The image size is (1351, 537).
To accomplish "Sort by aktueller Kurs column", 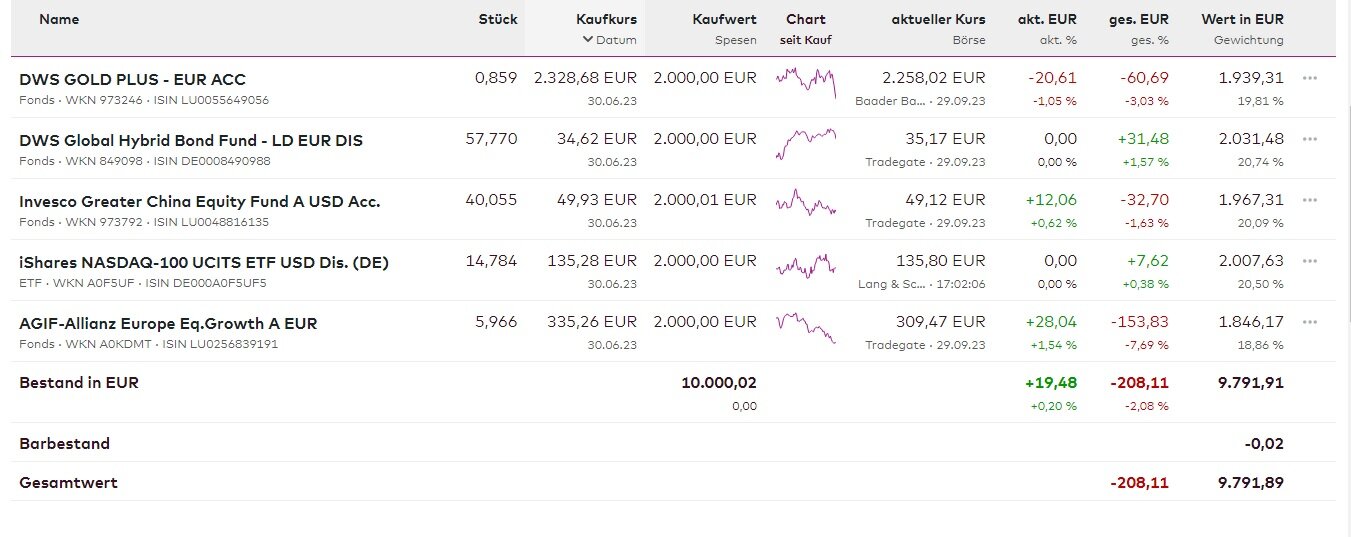I will coord(938,19).
